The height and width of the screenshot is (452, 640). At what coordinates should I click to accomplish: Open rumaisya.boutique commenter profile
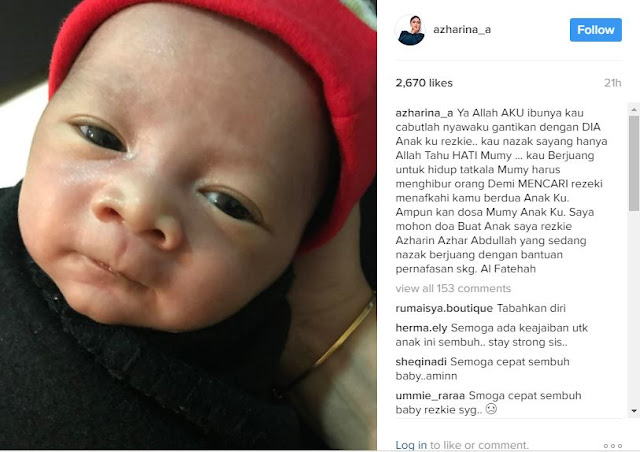(x=444, y=308)
